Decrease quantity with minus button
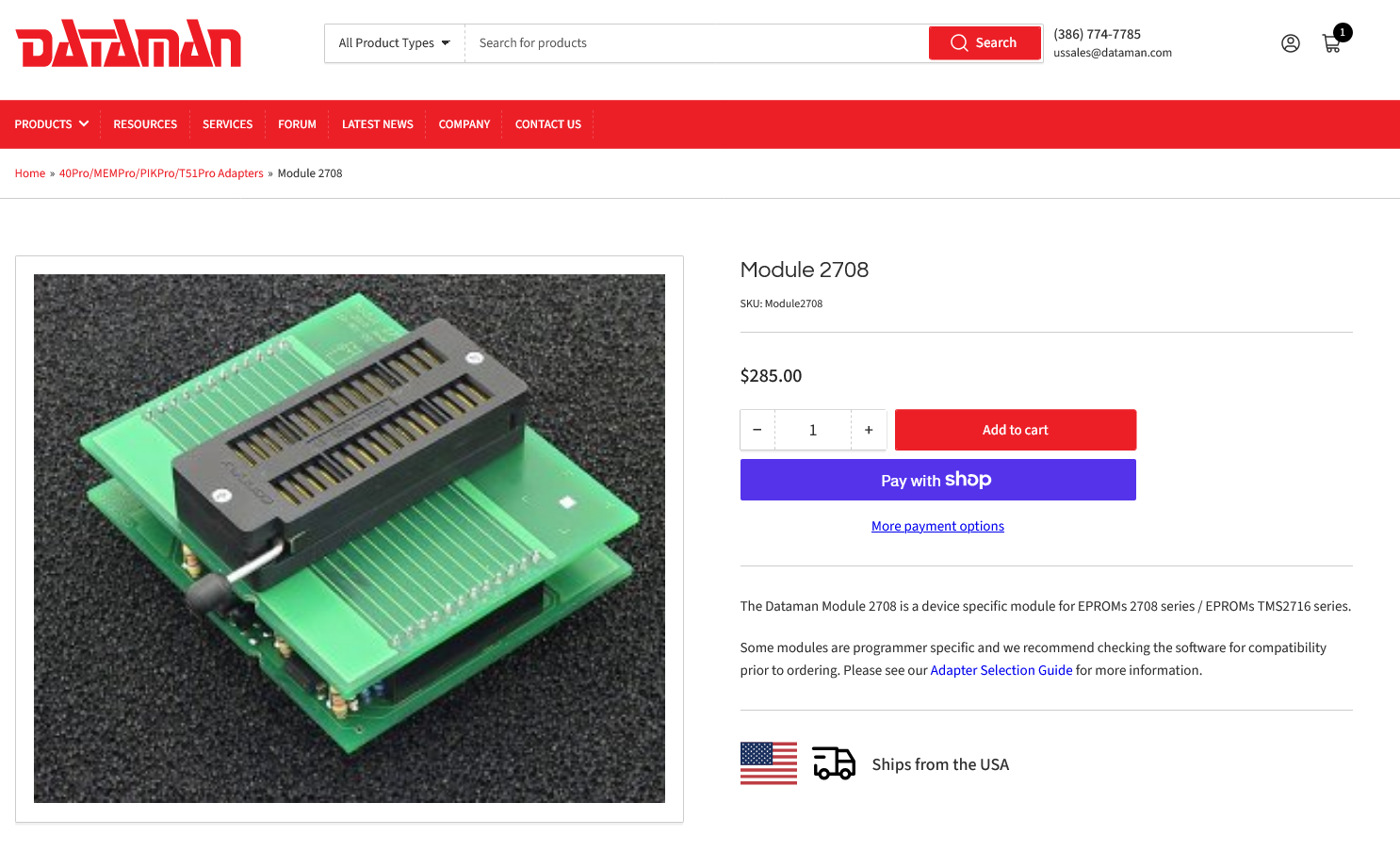The height and width of the screenshot is (852, 1400). [757, 430]
